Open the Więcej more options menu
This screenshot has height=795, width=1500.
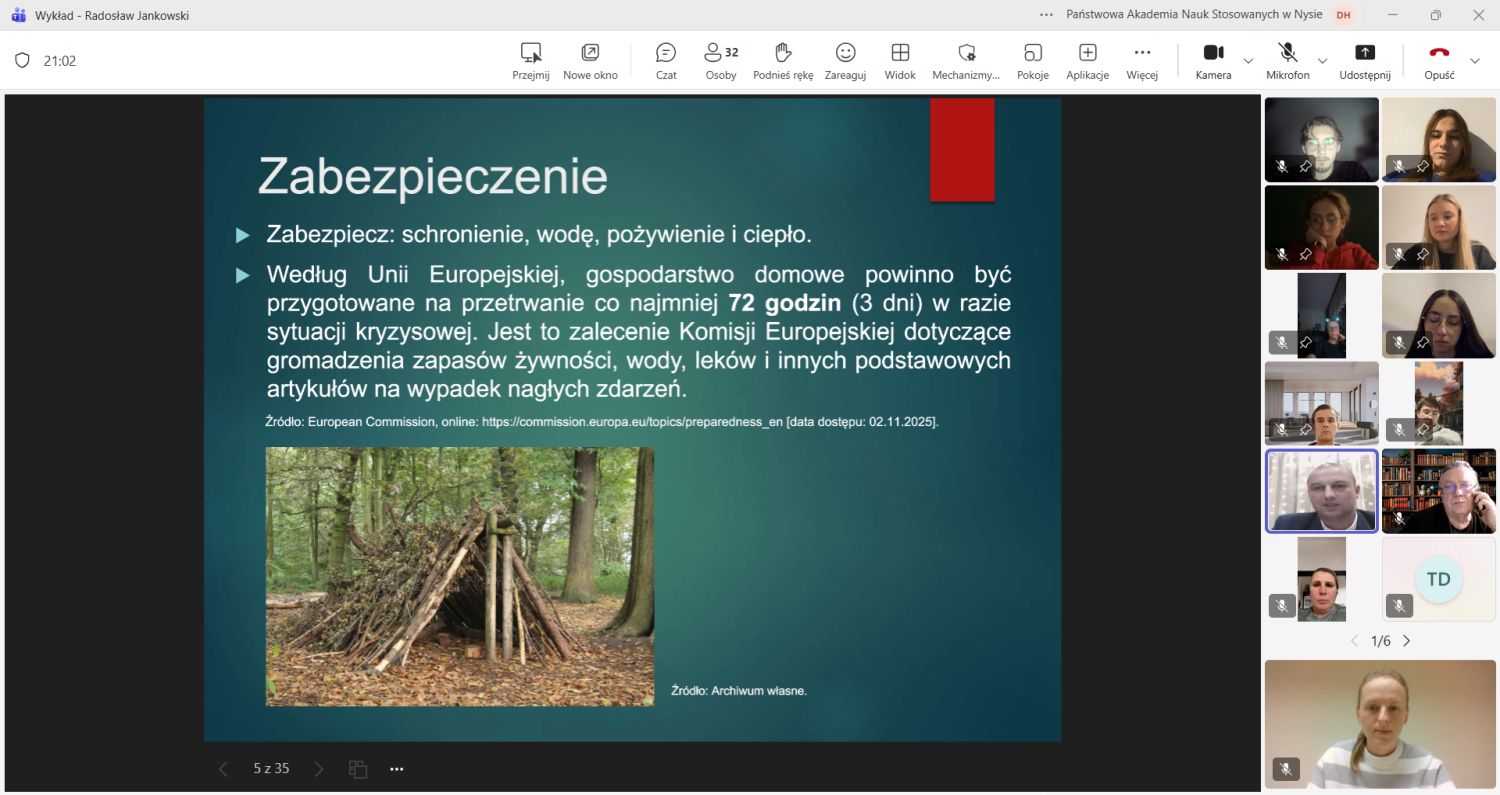pyautogui.click(x=1142, y=60)
